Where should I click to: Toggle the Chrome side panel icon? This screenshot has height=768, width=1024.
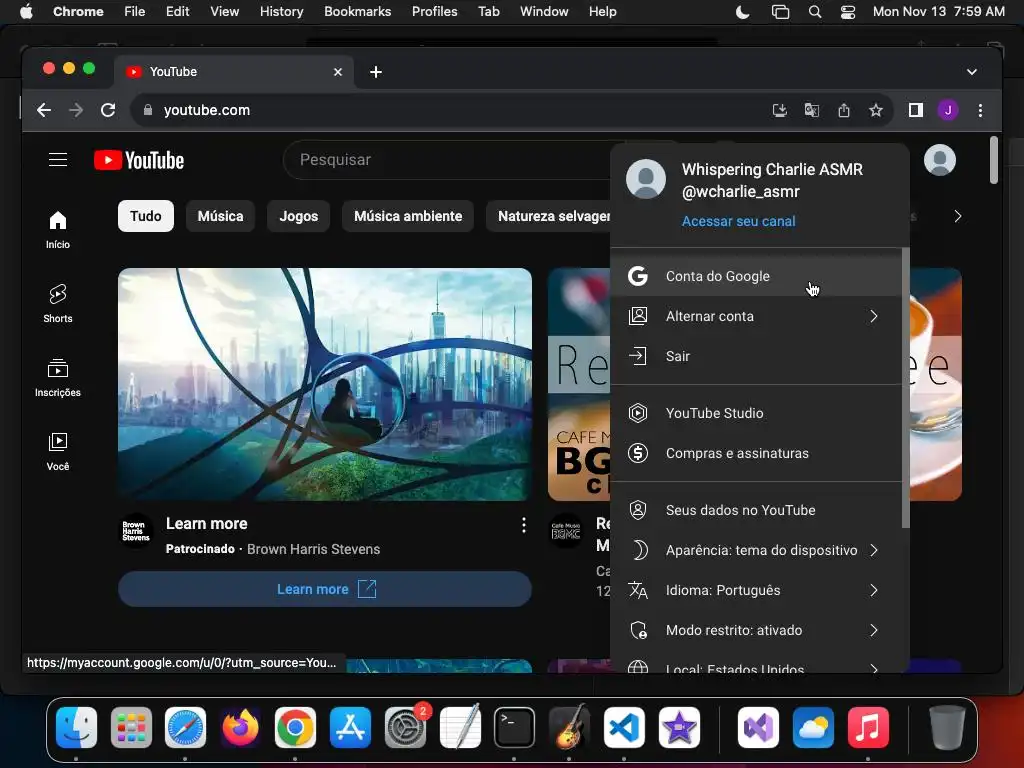click(916, 110)
